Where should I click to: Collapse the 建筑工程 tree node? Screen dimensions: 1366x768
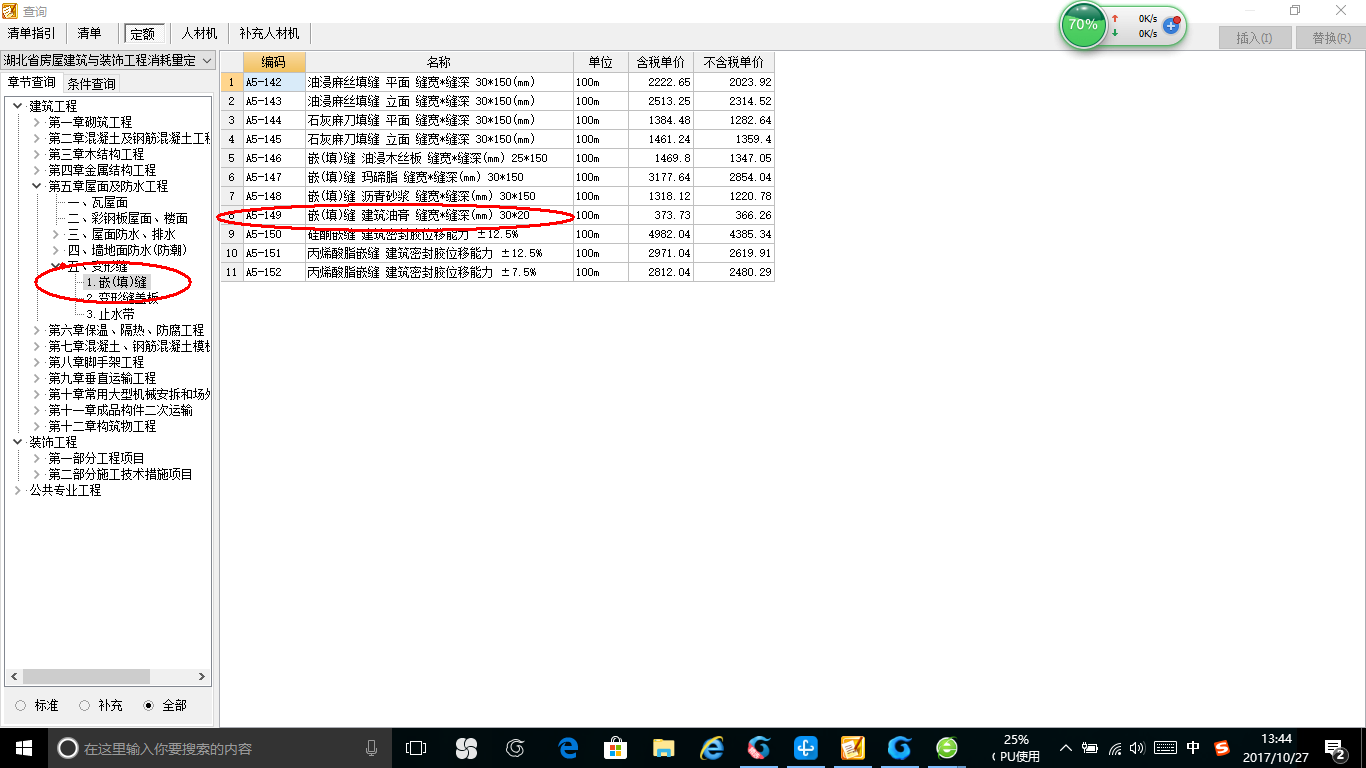17,106
